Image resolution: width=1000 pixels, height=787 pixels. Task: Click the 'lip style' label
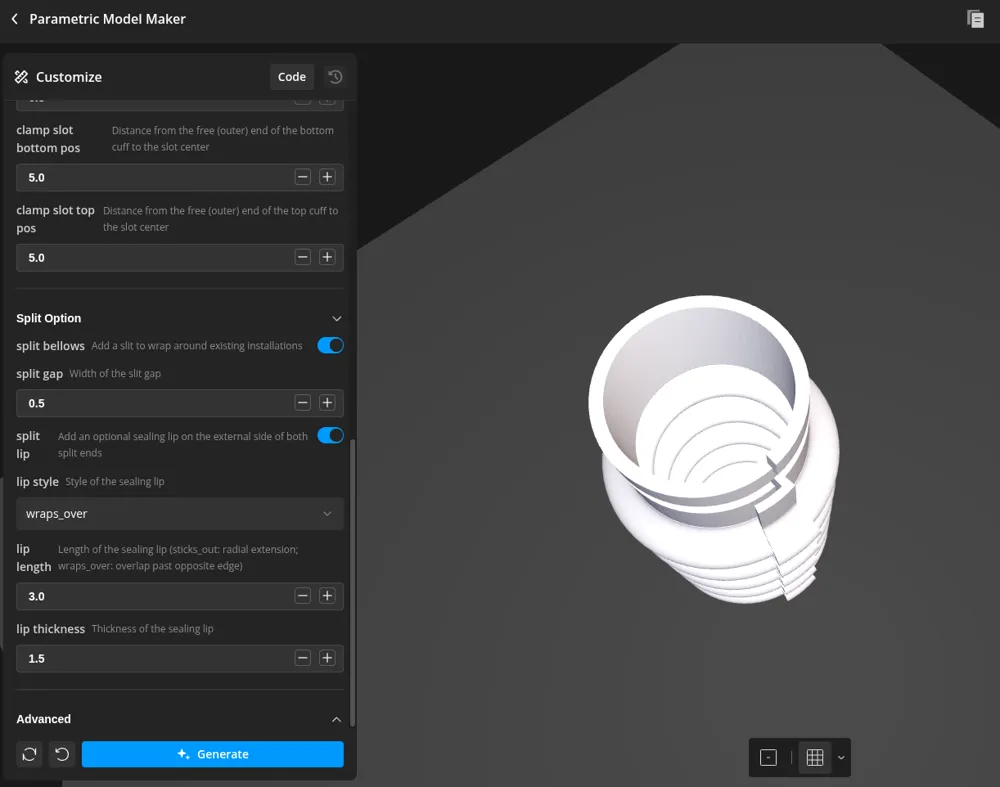(x=37, y=482)
